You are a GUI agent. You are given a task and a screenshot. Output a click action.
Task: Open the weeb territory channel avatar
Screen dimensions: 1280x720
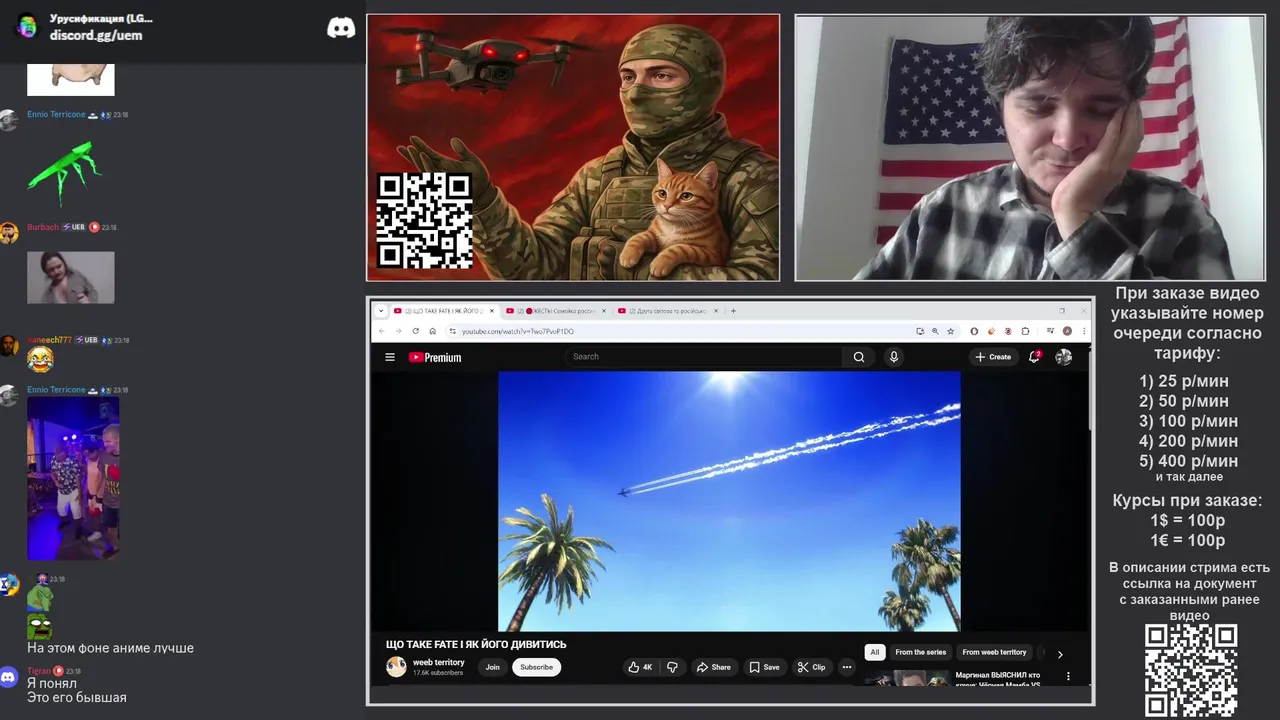[397, 667]
